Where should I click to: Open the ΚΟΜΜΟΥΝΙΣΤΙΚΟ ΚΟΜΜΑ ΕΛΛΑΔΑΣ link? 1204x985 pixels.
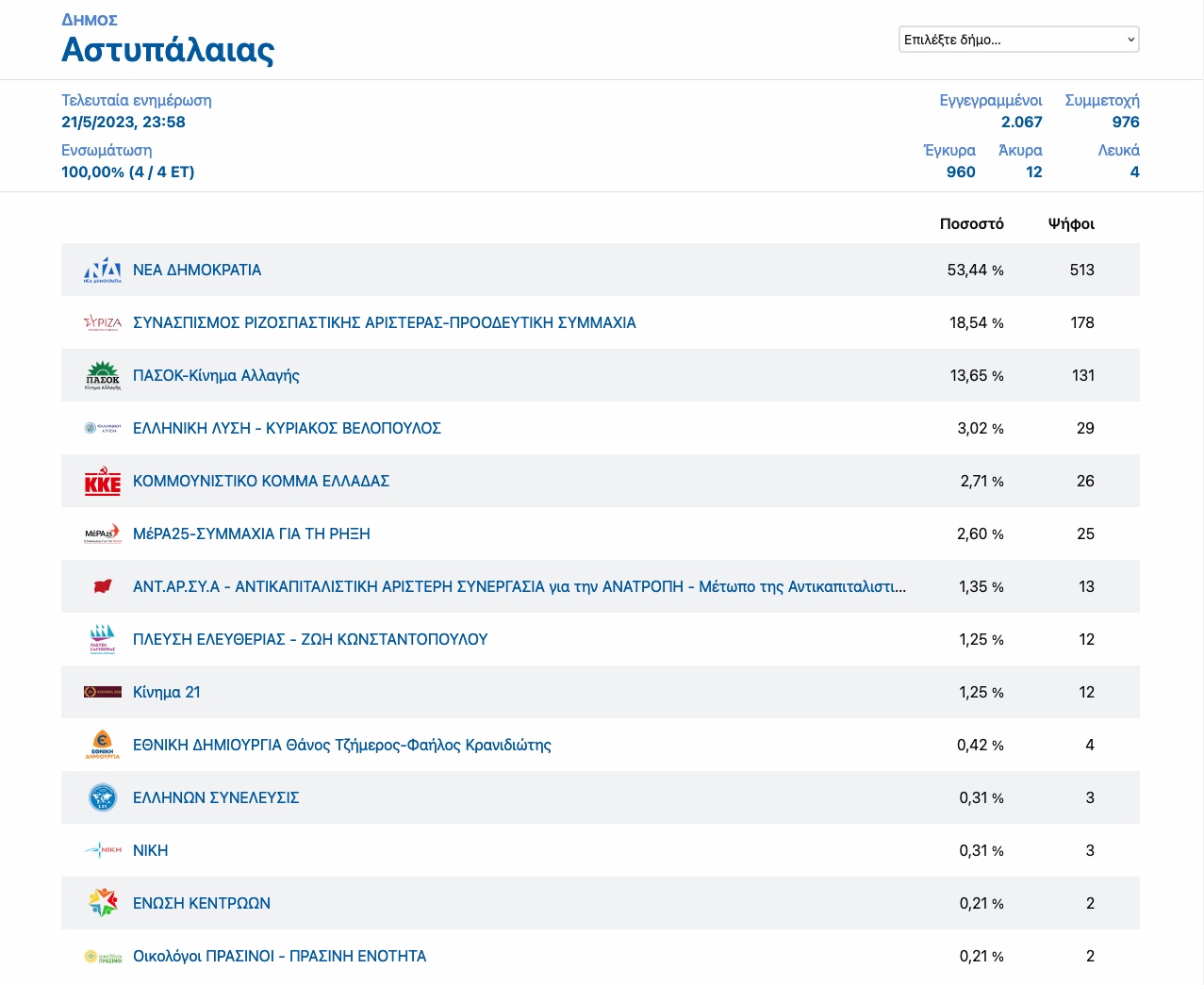click(261, 481)
